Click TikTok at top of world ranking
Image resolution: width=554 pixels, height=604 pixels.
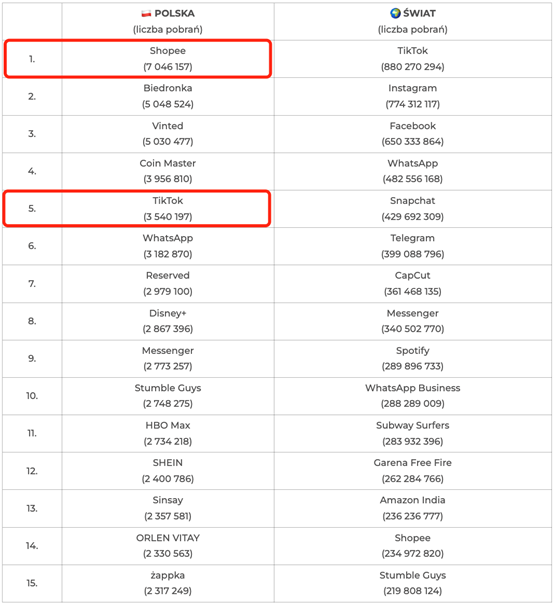[x=413, y=59]
